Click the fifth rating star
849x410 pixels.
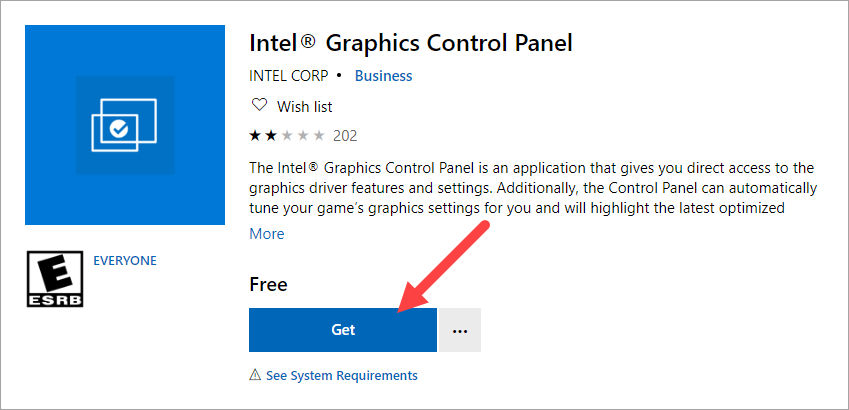pyautogui.click(x=319, y=136)
